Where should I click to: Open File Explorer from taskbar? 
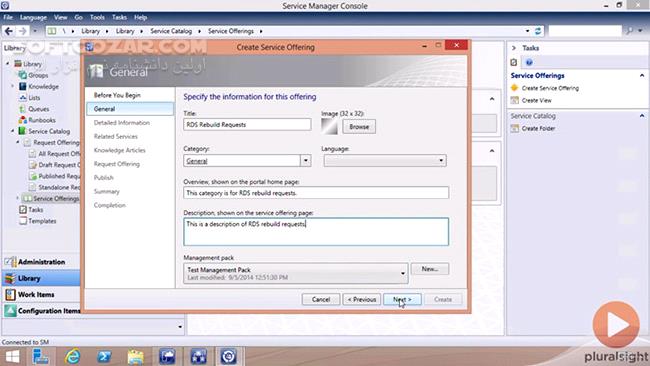(136, 356)
